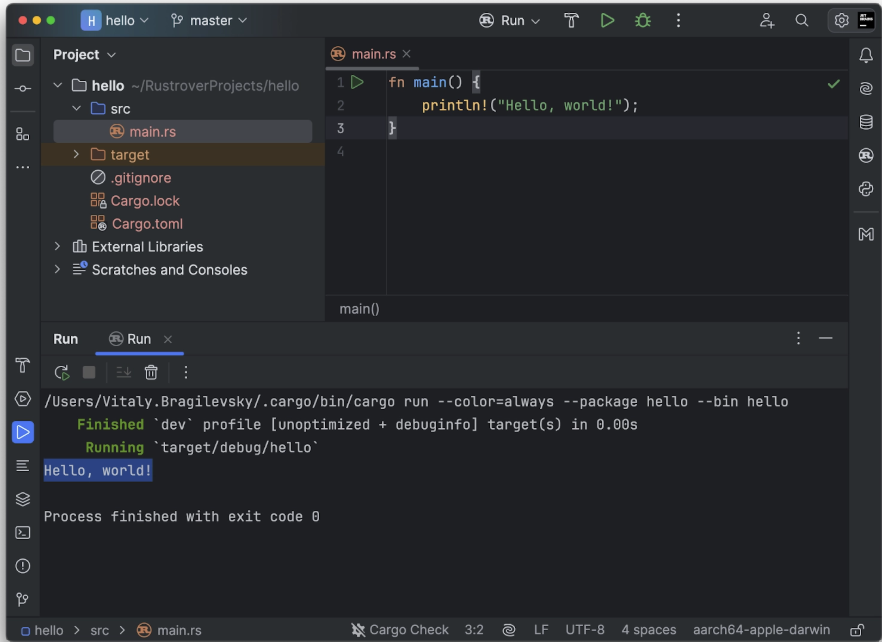Expand the target folder
This screenshot has width=882, height=642.
click(x=76, y=155)
